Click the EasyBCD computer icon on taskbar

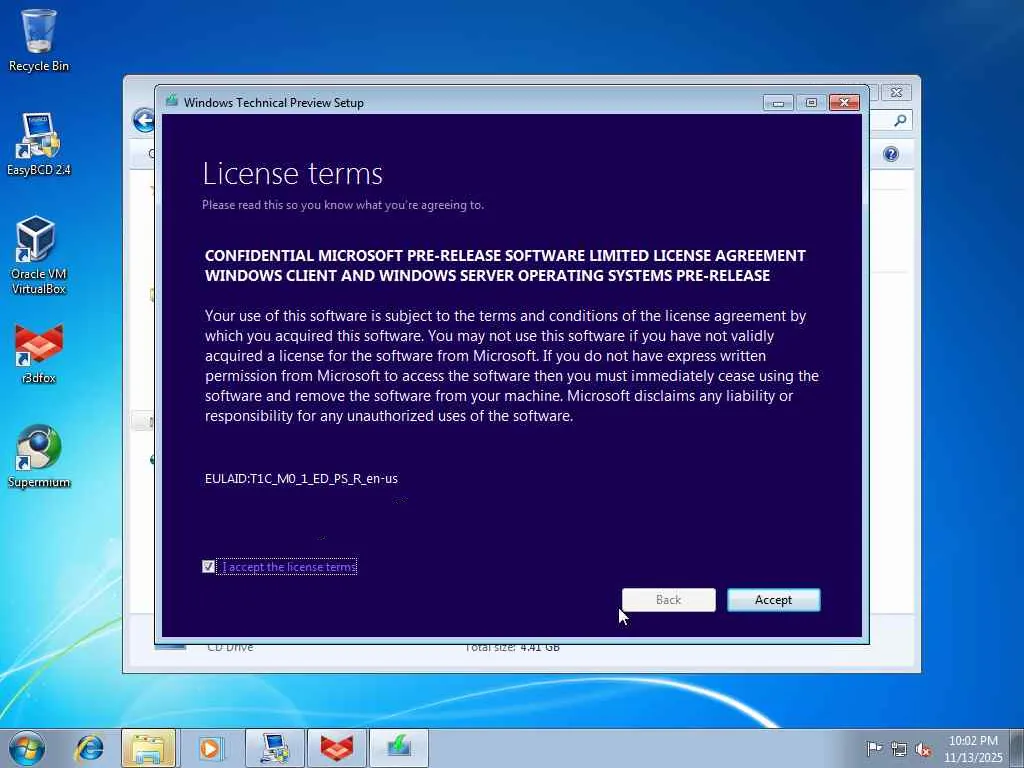[x=274, y=748]
